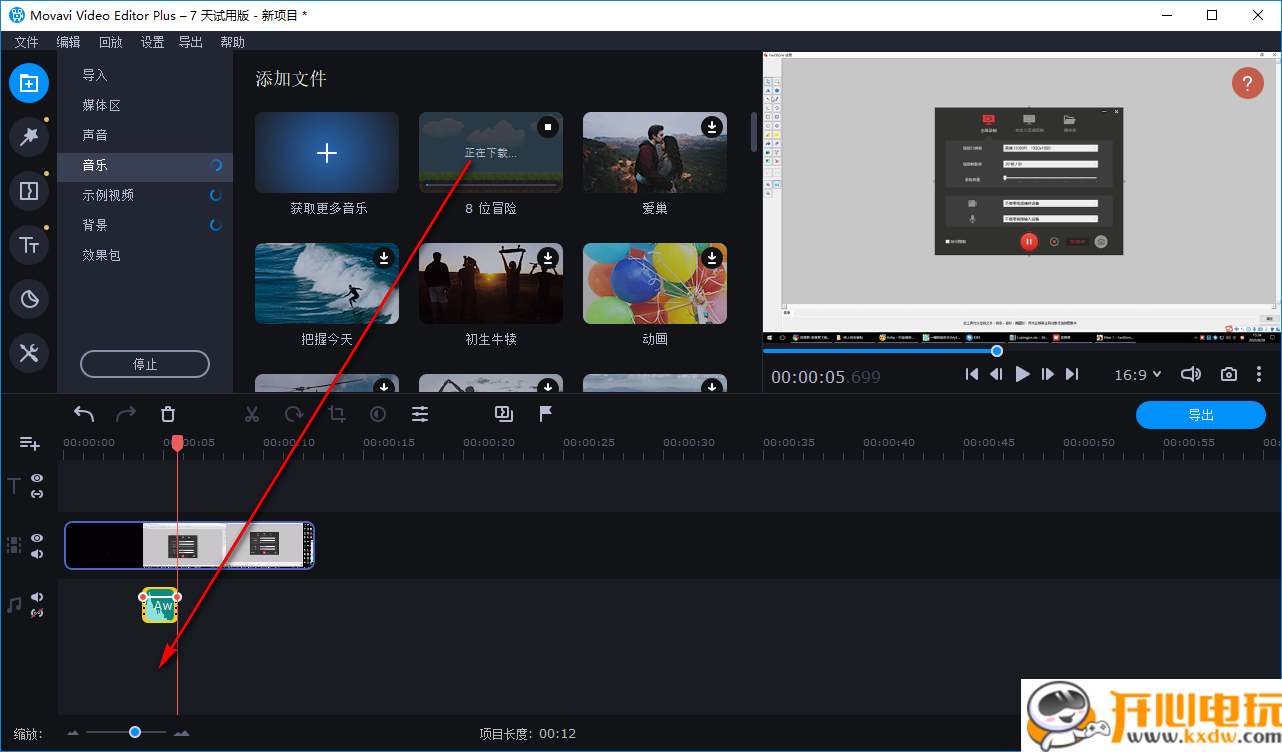The width and height of the screenshot is (1282, 752).
Task: Click the undo arrow in timeline toolbar
Action: tap(84, 414)
